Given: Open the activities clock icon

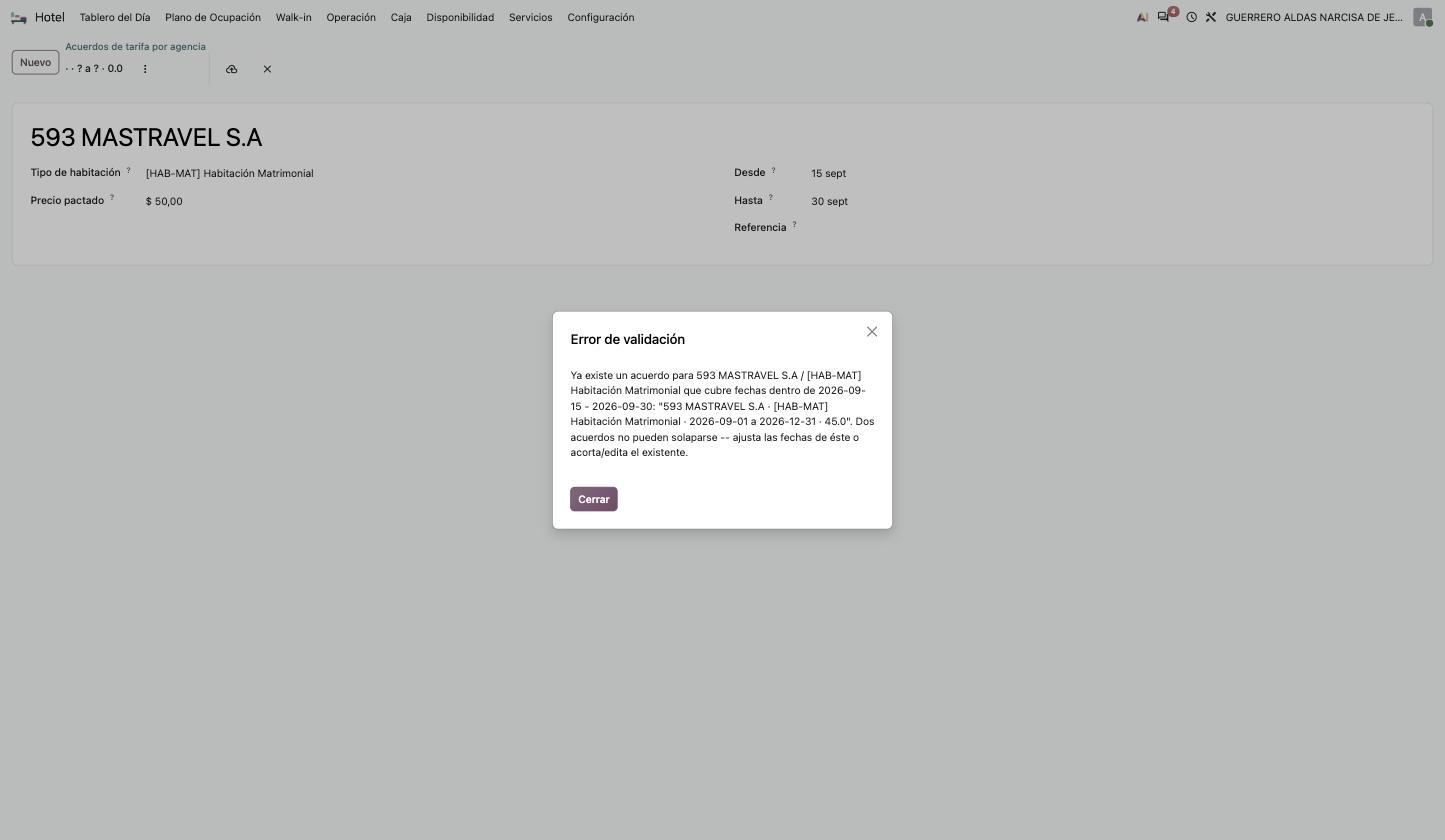Looking at the screenshot, I should click(x=1192, y=17).
